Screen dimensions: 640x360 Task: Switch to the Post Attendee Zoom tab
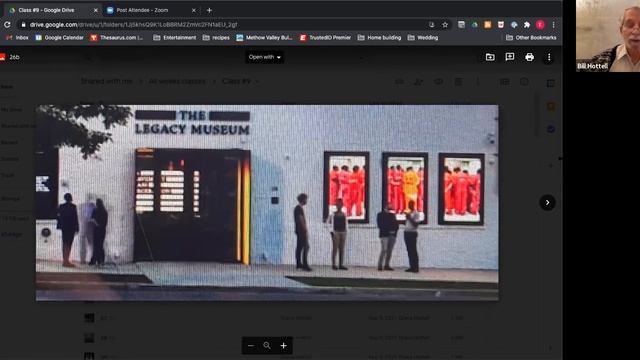pos(151,10)
